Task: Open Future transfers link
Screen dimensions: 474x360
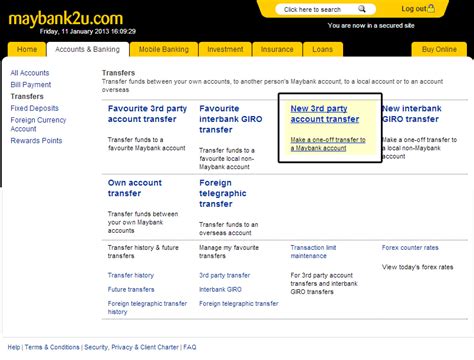Action: [x=131, y=289]
